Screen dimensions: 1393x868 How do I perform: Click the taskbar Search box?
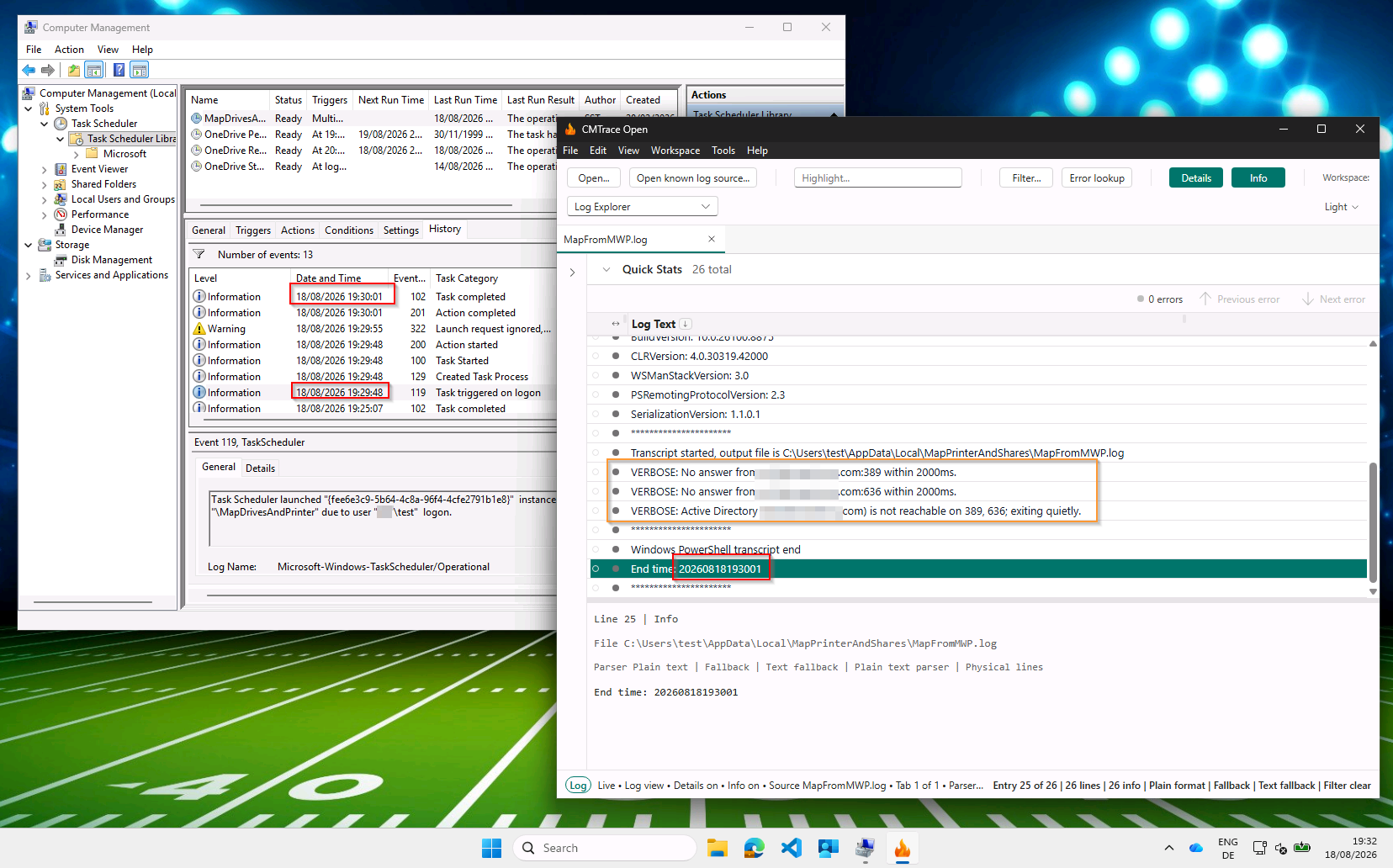tap(604, 848)
